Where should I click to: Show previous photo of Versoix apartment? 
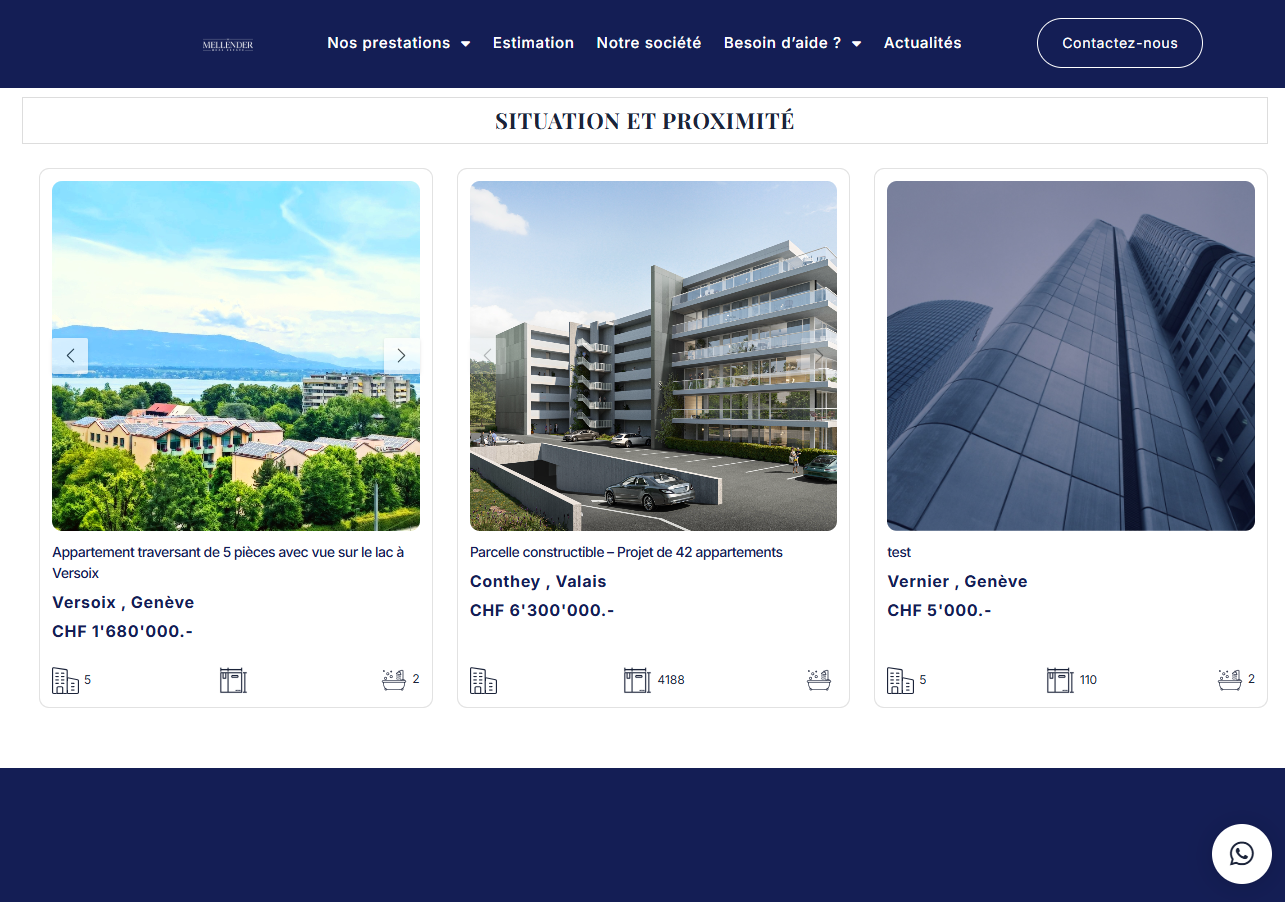click(x=70, y=356)
